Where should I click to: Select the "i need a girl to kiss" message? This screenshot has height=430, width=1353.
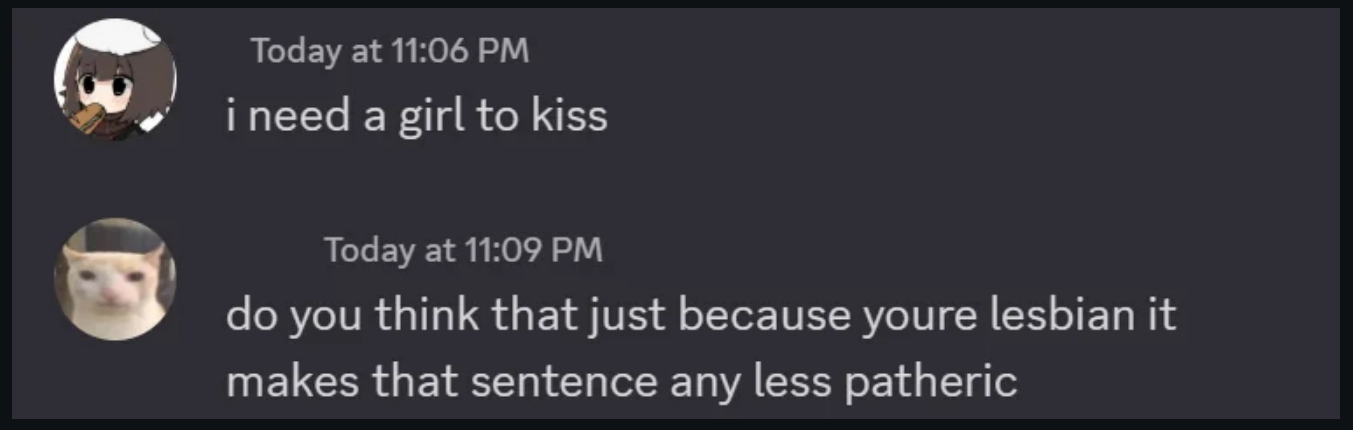click(x=416, y=116)
